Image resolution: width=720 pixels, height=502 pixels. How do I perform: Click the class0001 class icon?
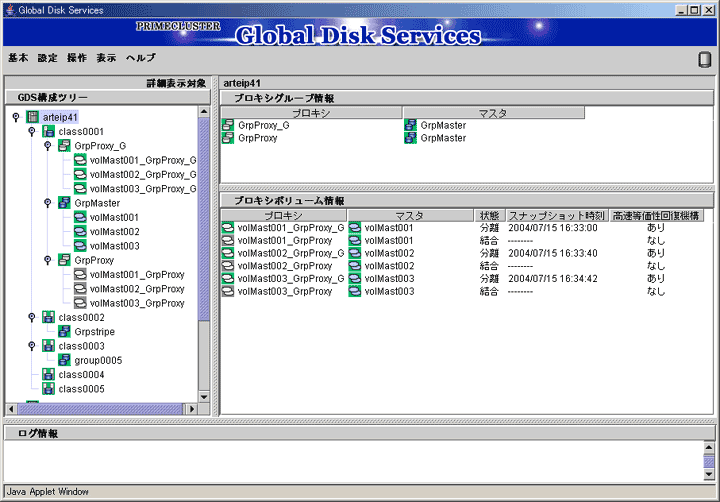tap(48, 131)
